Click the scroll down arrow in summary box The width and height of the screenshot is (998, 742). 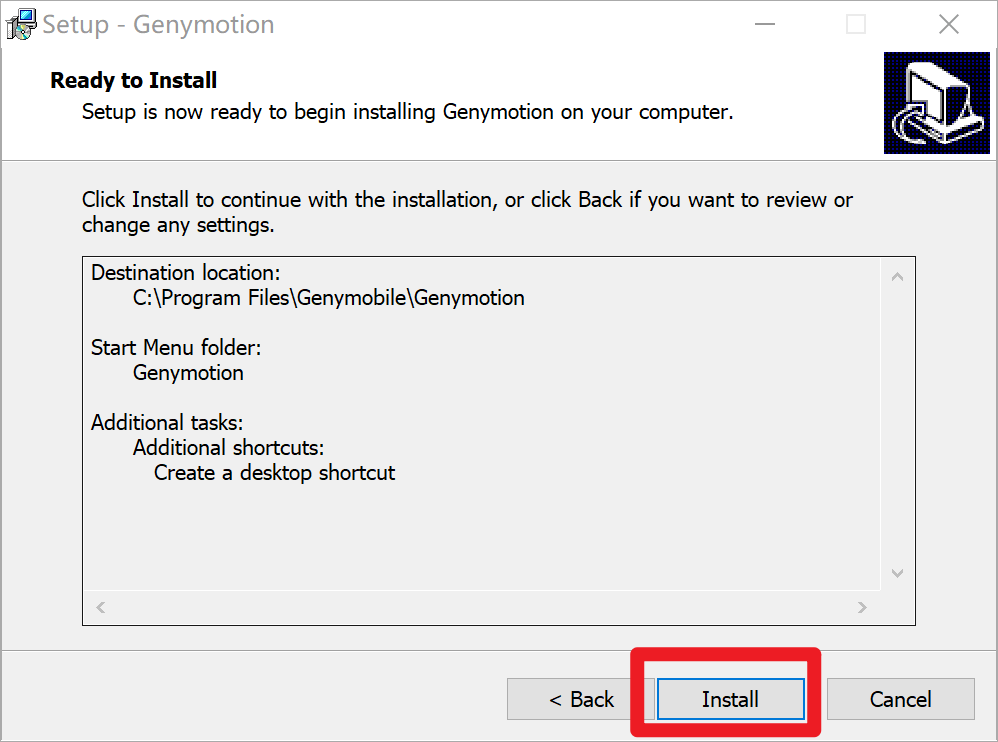coord(897,573)
